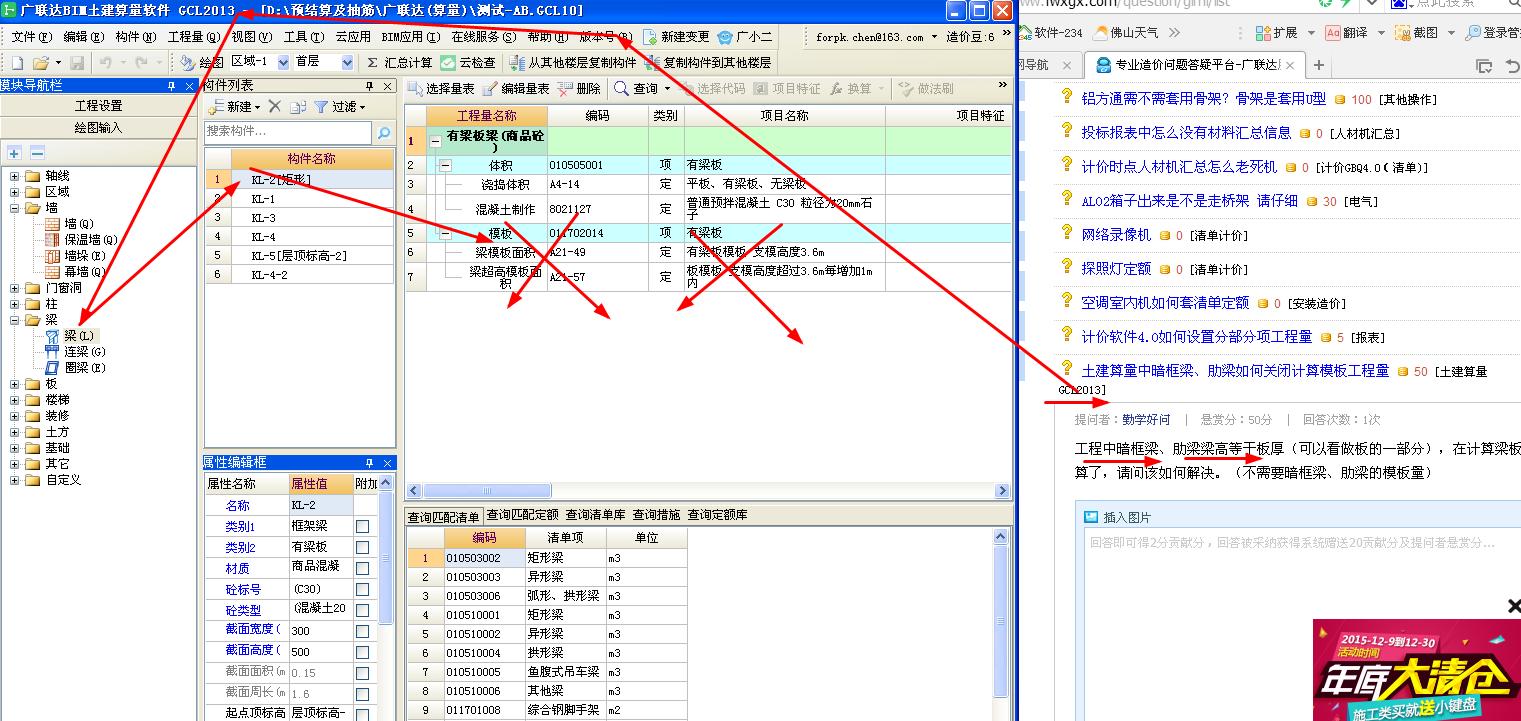The width and height of the screenshot is (1521, 721).
Task: Select component row KL-5[层顶标高-2]
Action: click(x=299, y=256)
